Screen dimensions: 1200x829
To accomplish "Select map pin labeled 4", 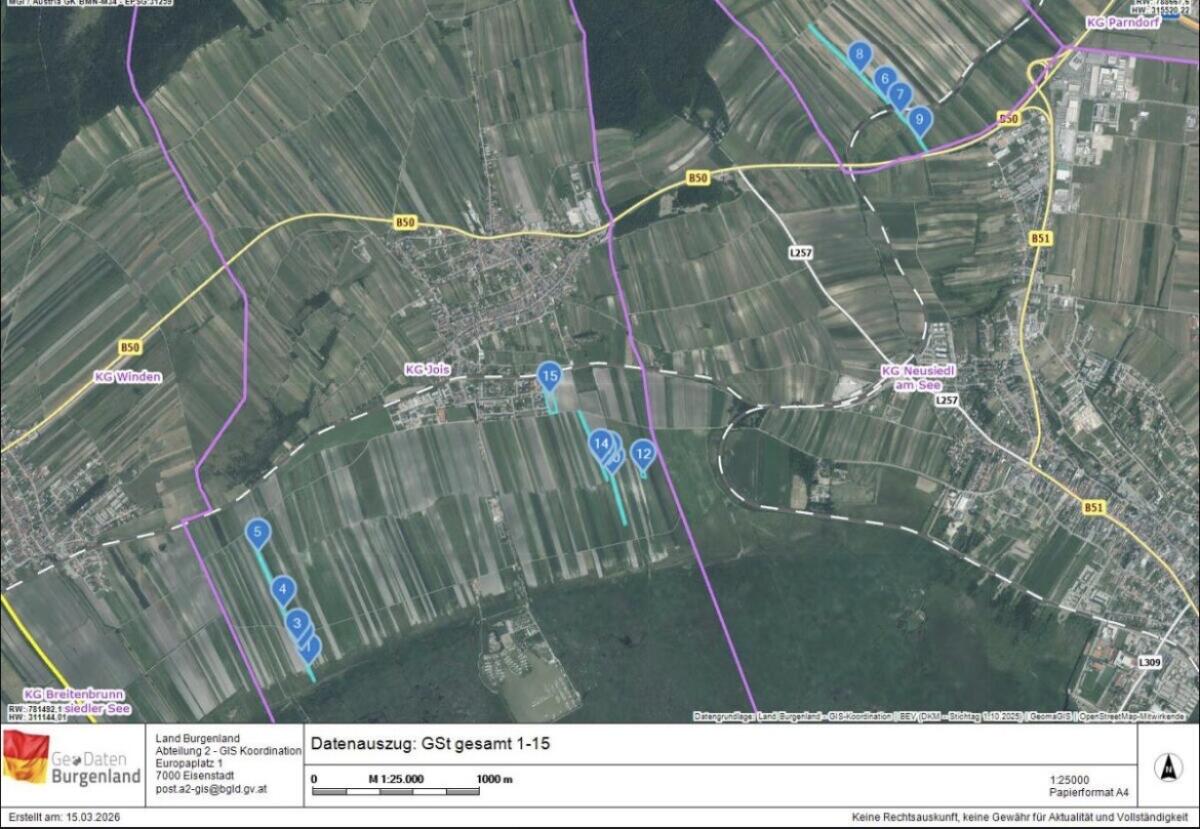I will coord(284,590).
